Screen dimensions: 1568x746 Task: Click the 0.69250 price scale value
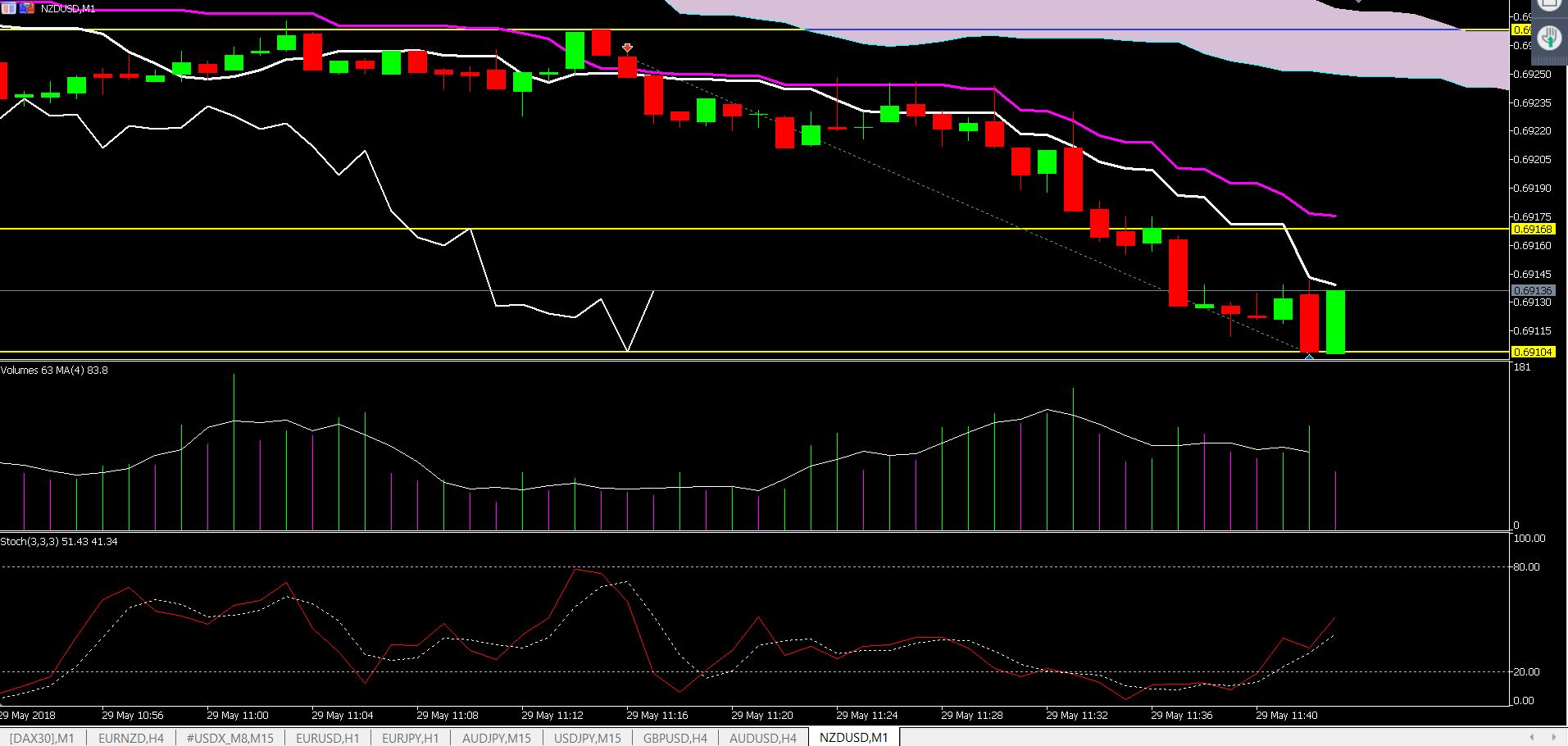pyautogui.click(x=1533, y=74)
